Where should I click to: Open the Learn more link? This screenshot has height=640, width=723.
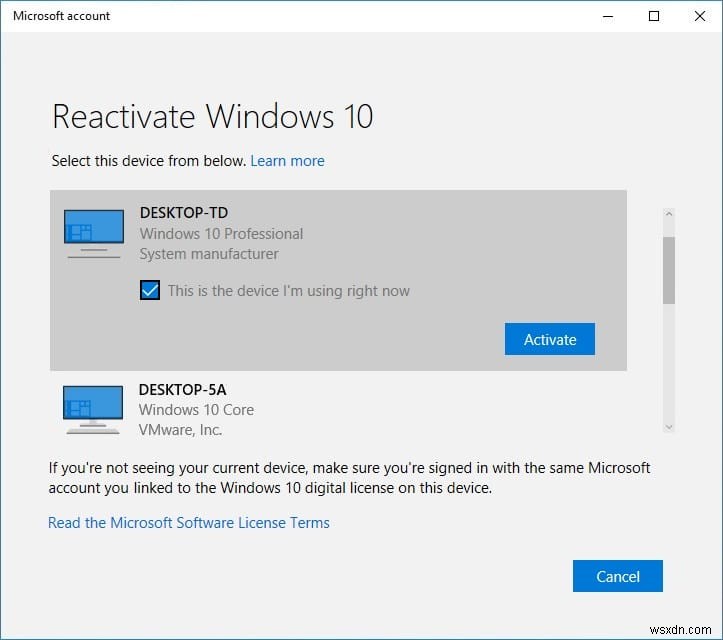click(287, 161)
